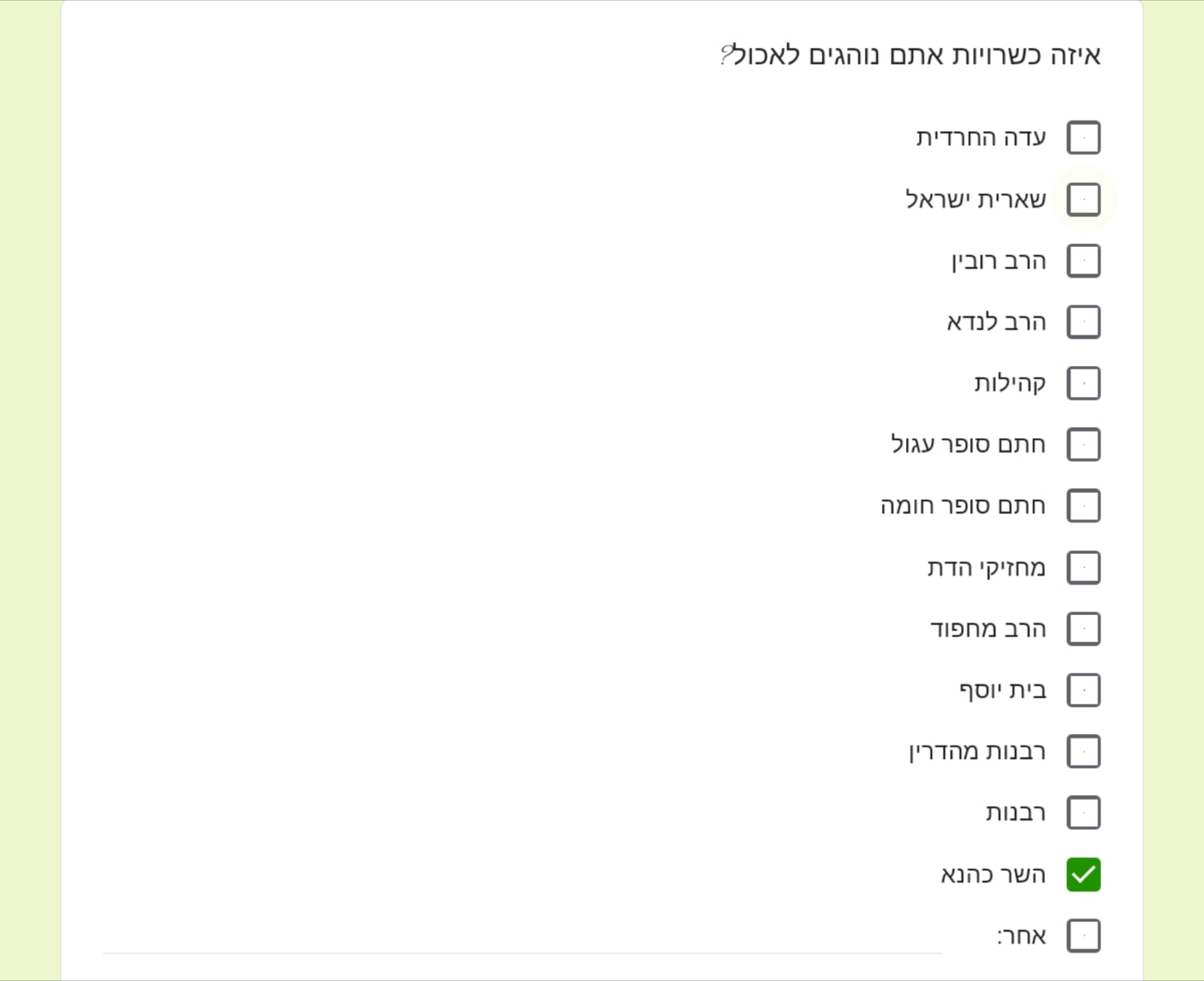The image size is (1204, 981).
Task: Click the label text שארית ישראל
Action: (x=975, y=200)
